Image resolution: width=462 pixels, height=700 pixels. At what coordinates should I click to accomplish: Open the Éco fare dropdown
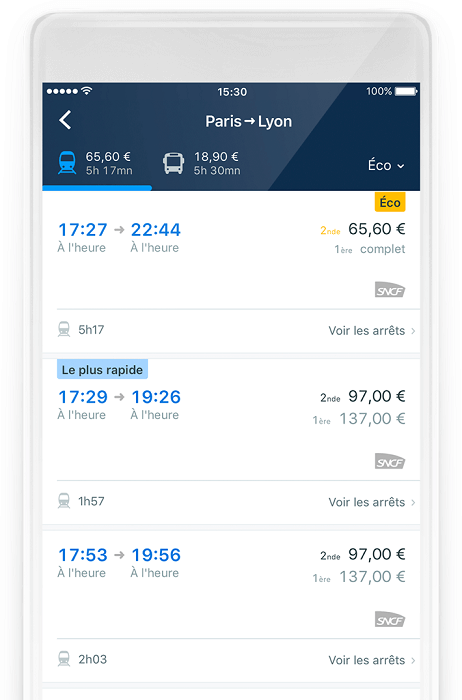(x=386, y=165)
